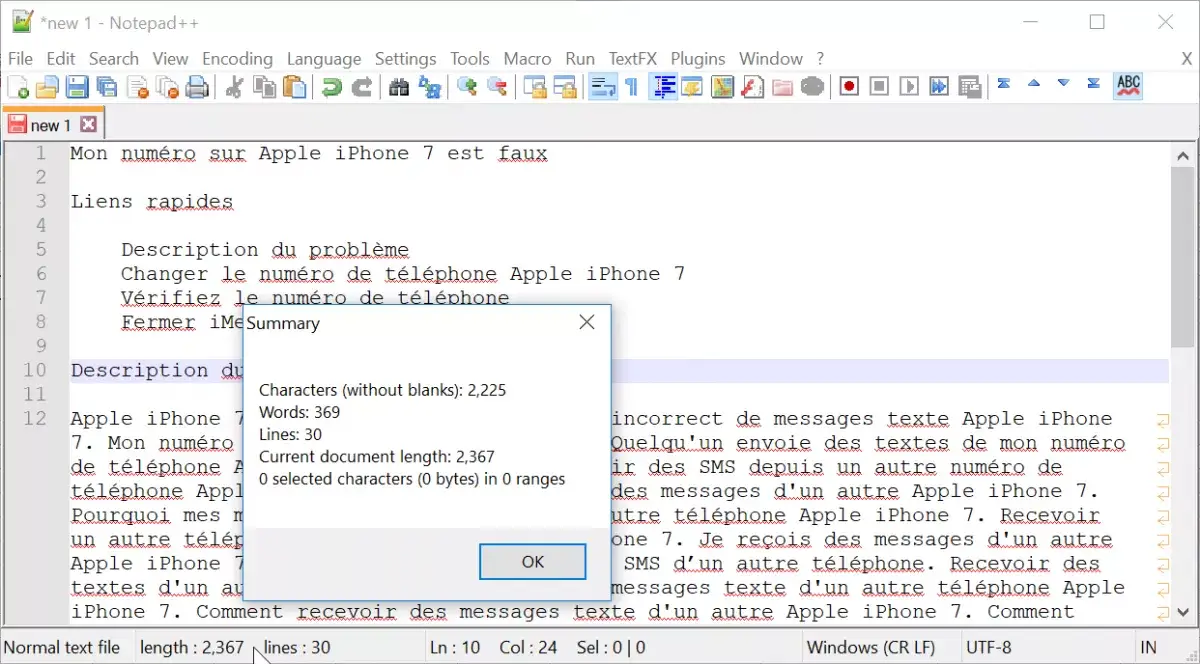
Task: Click Save Current Recorded Macro icon
Action: click(969, 87)
